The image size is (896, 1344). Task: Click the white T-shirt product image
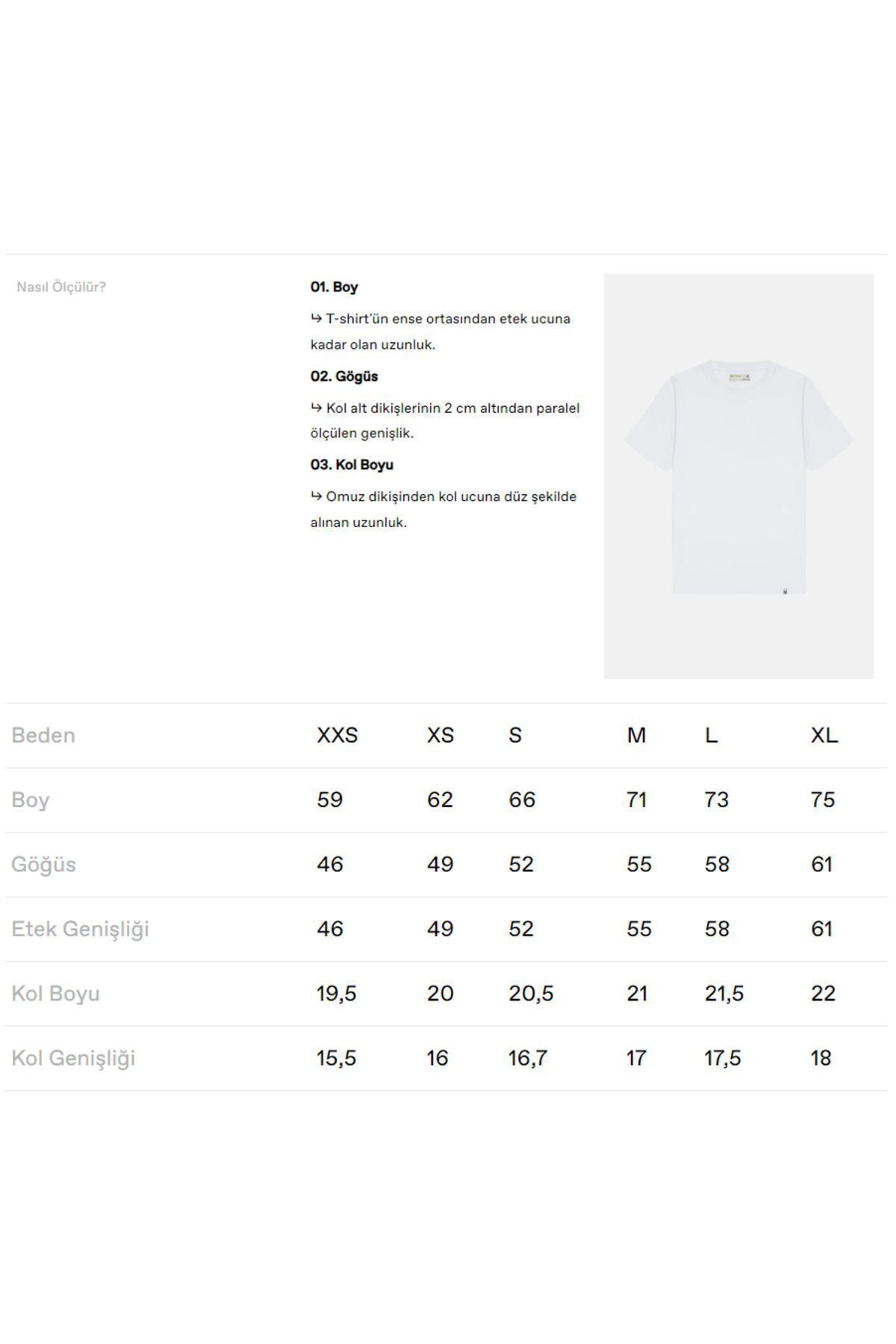(738, 476)
